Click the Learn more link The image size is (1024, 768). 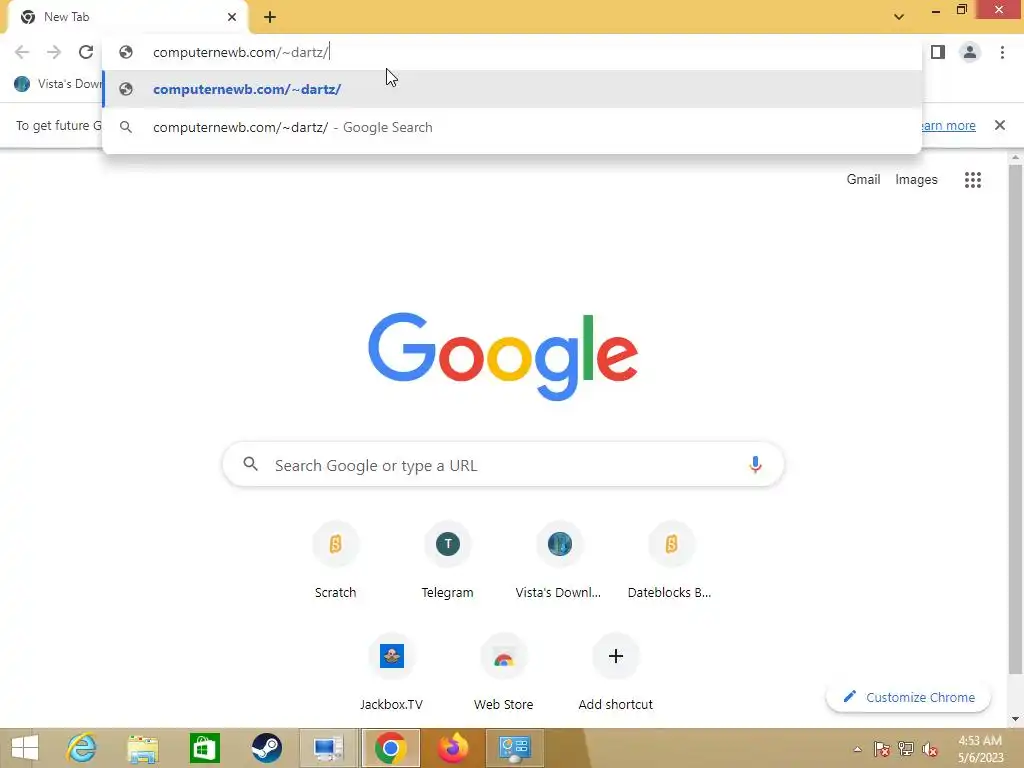[948, 125]
